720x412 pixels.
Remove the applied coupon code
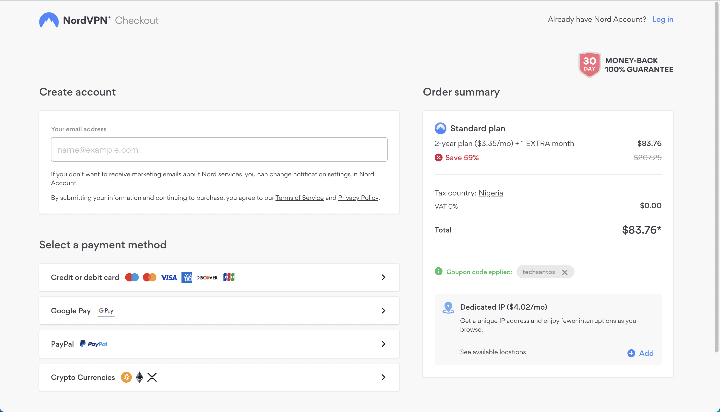[x=564, y=271]
